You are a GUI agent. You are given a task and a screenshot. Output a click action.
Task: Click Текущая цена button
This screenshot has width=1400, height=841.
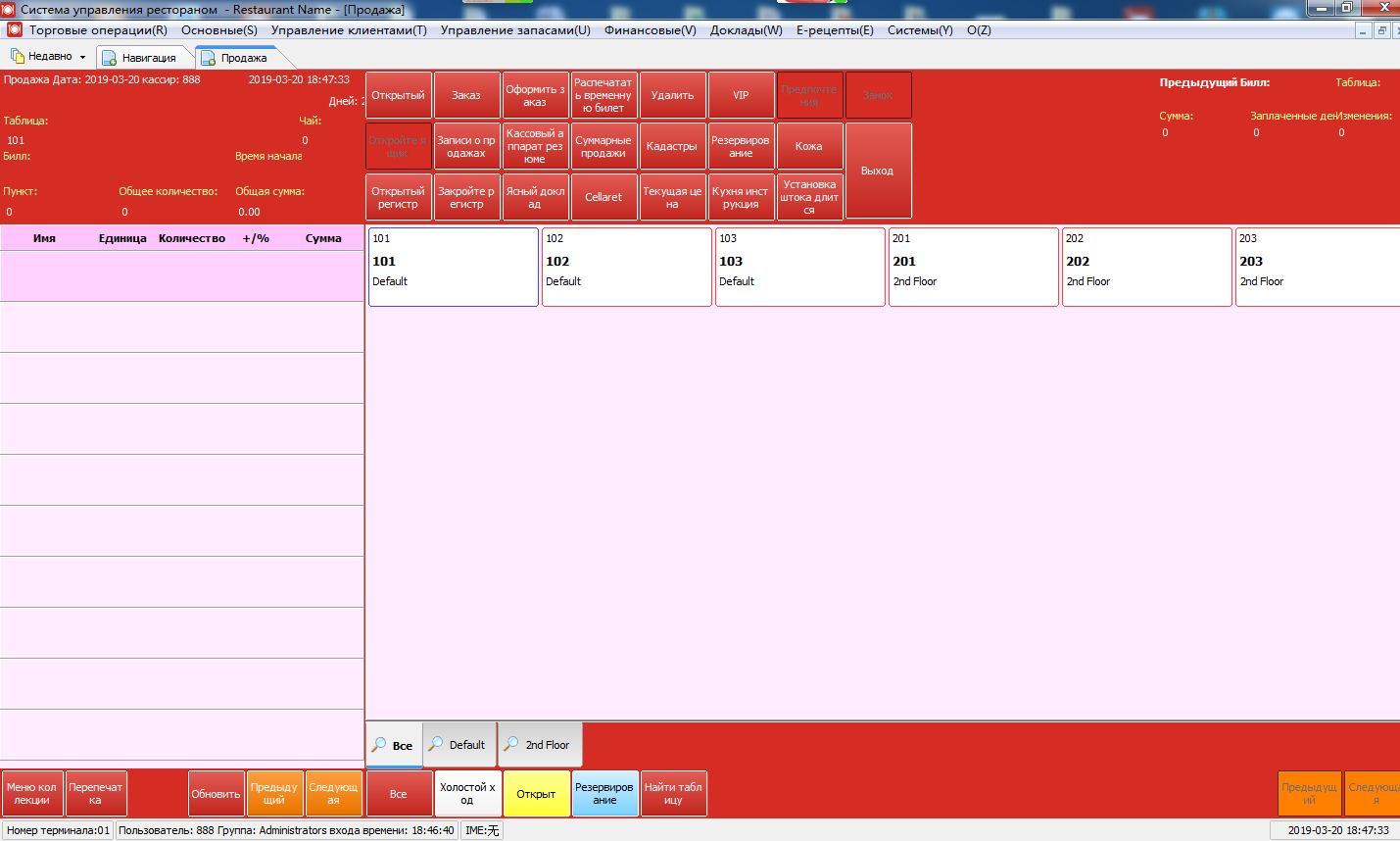pyautogui.click(x=672, y=197)
